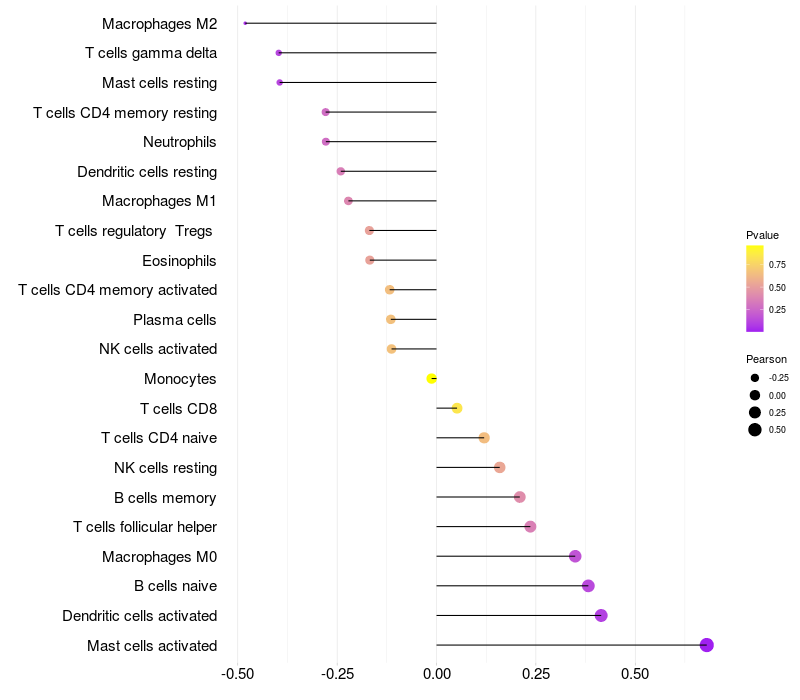This screenshot has height=700, width=800.
Task: Select the Macrophages M0 axis label
Action: [x=159, y=557]
